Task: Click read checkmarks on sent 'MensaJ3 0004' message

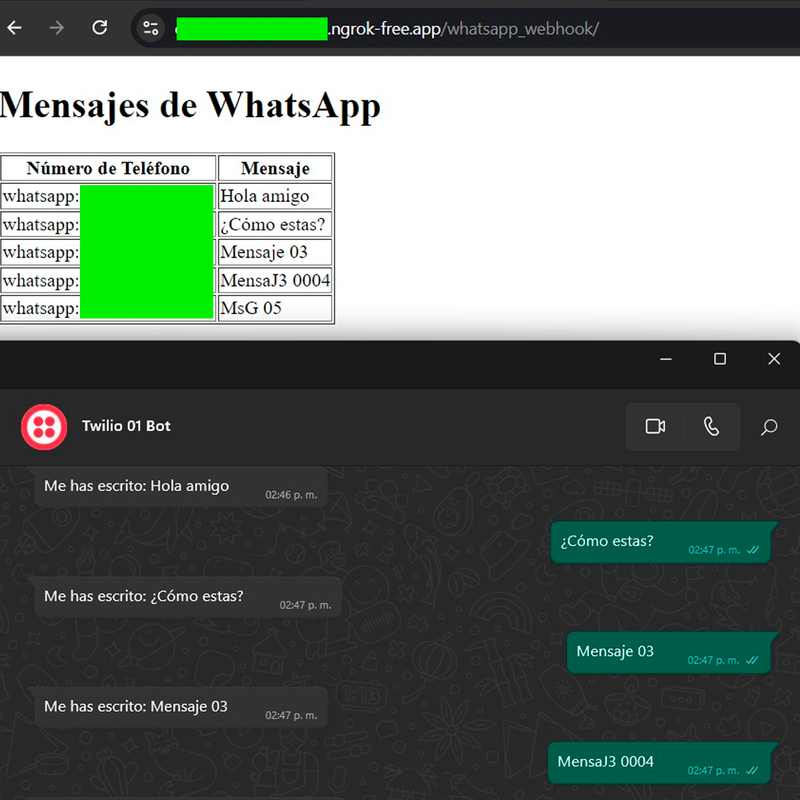Action: click(752, 770)
